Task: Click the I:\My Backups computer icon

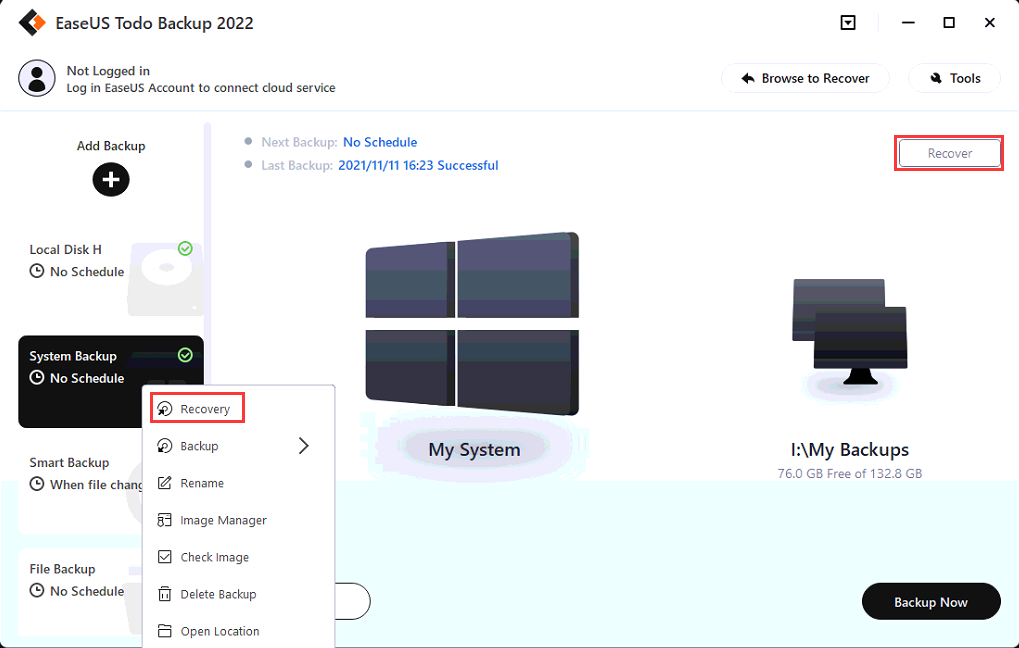Action: (x=850, y=333)
